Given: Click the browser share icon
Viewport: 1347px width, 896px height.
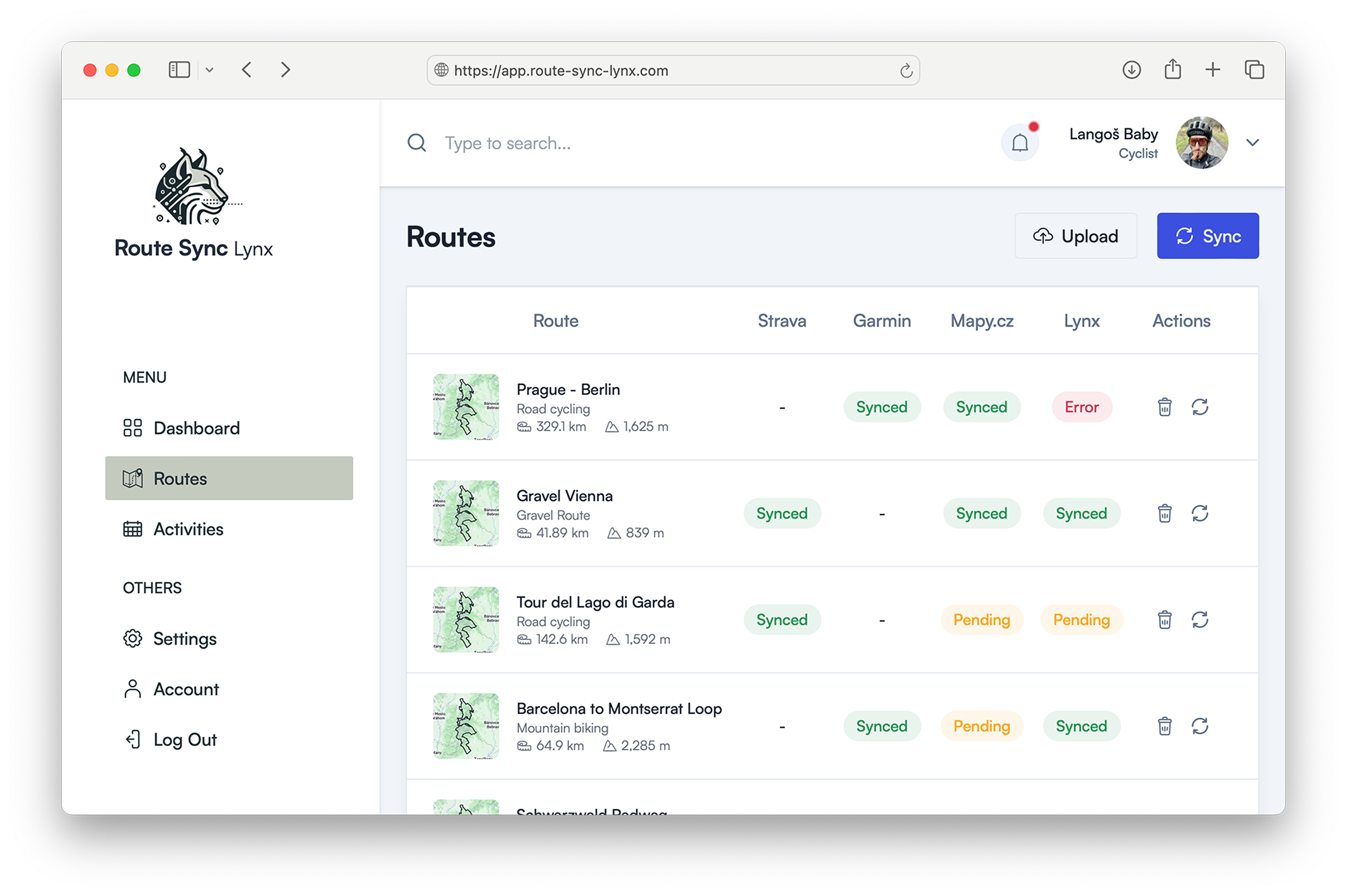Looking at the screenshot, I should pyautogui.click(x=1172, y=70).
